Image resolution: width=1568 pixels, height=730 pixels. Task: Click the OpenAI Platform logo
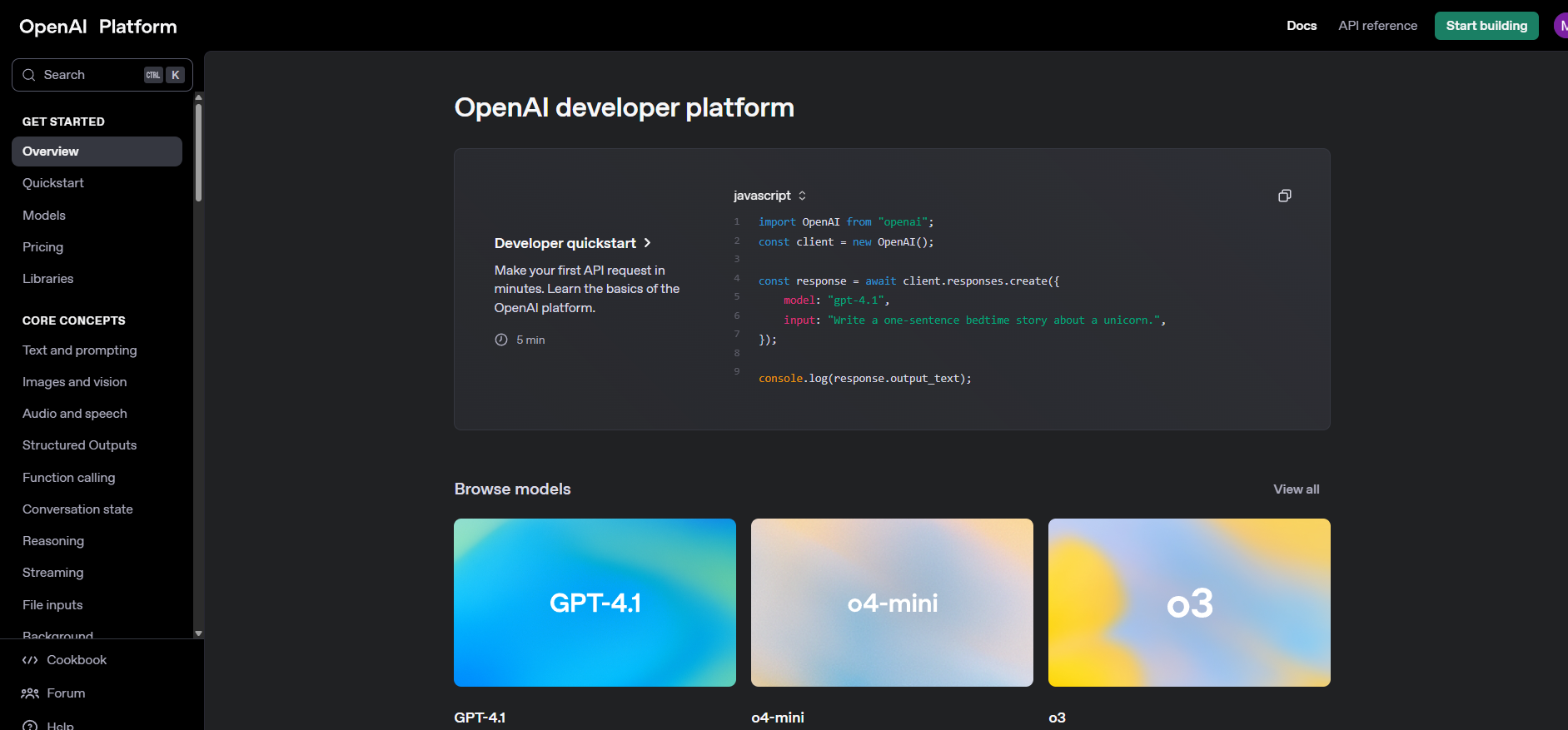coord(98,27)
